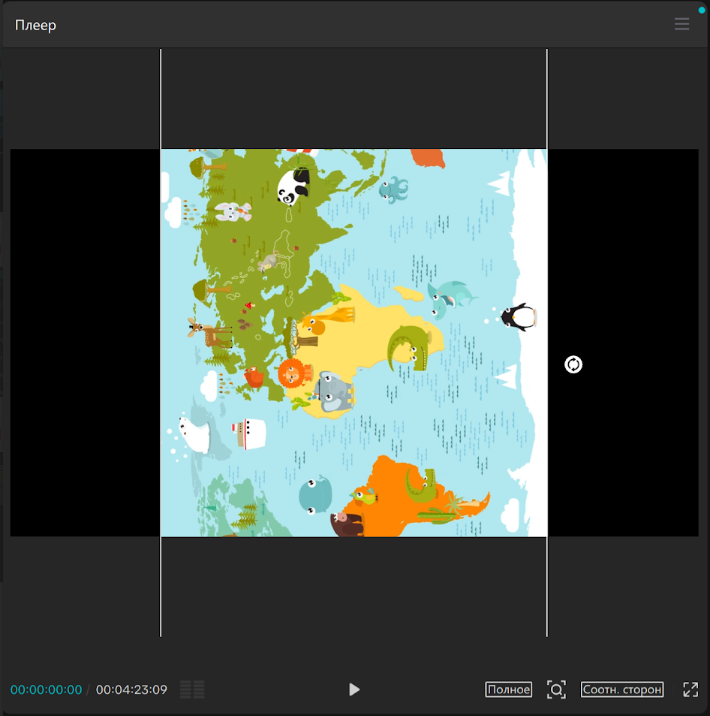Click the 'Полное' quality button
This screenshot has width=710, height=716.
(x=508, y=689)
